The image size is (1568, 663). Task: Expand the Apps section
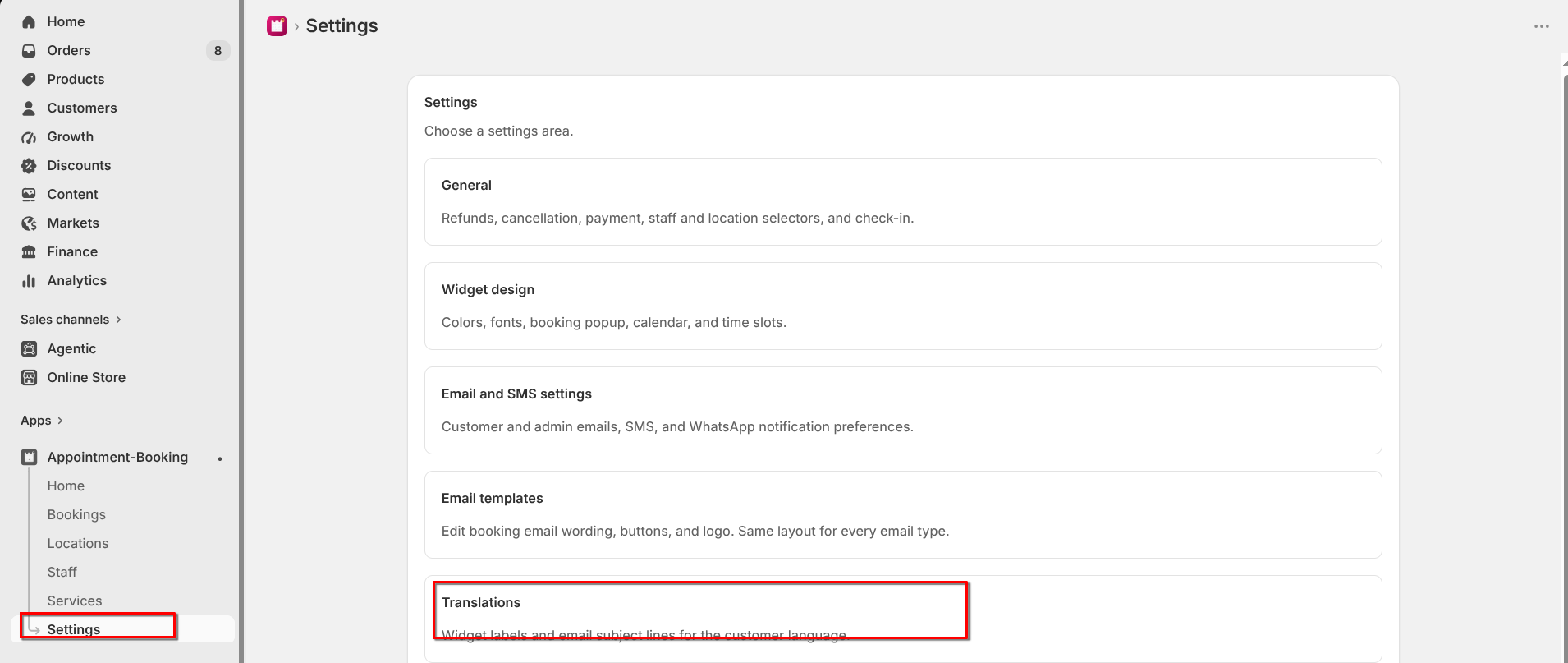[x=41, y=421]
